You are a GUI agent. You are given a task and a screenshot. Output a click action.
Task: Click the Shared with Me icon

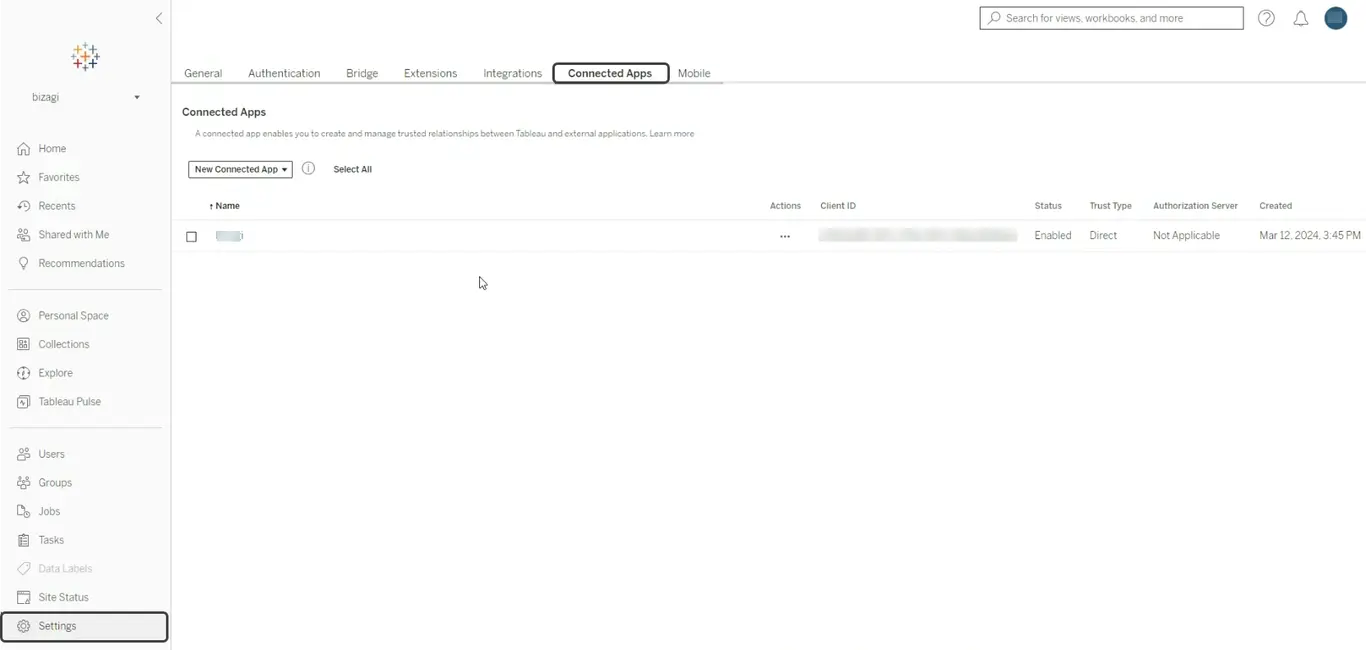click(24, 235)
